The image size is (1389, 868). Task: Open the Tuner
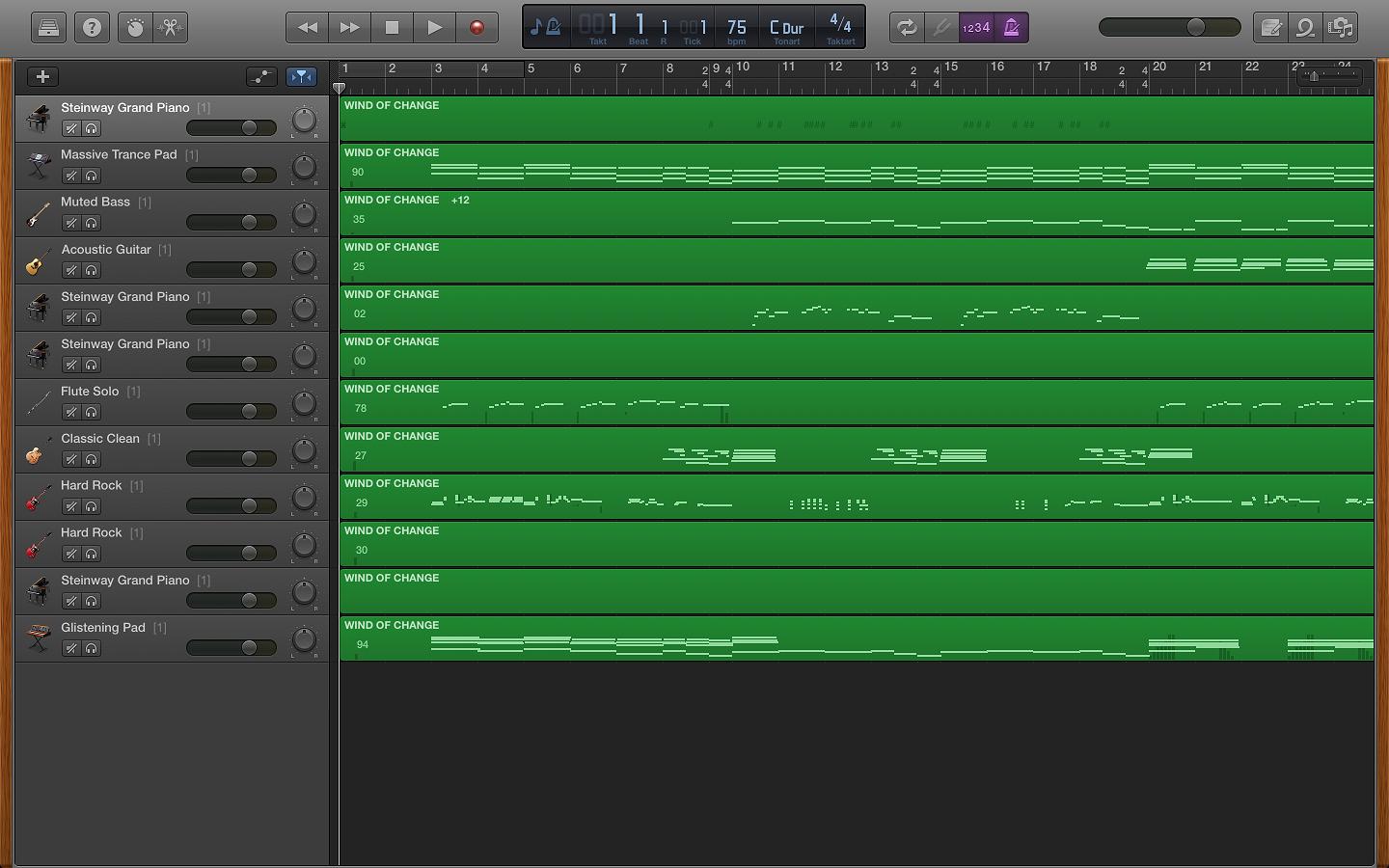pyautogui.click(x=941, y=28)
